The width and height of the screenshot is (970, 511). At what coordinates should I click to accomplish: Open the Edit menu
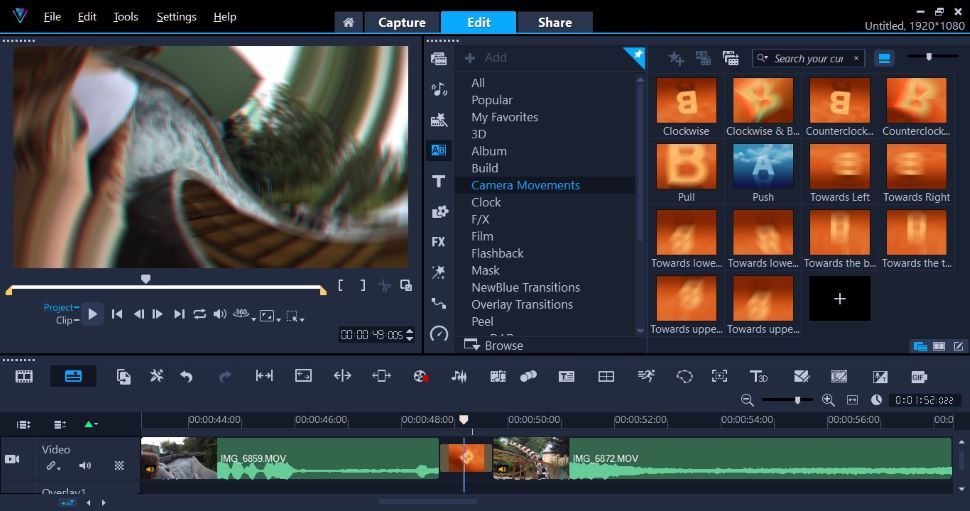click(x=87, y=17)
